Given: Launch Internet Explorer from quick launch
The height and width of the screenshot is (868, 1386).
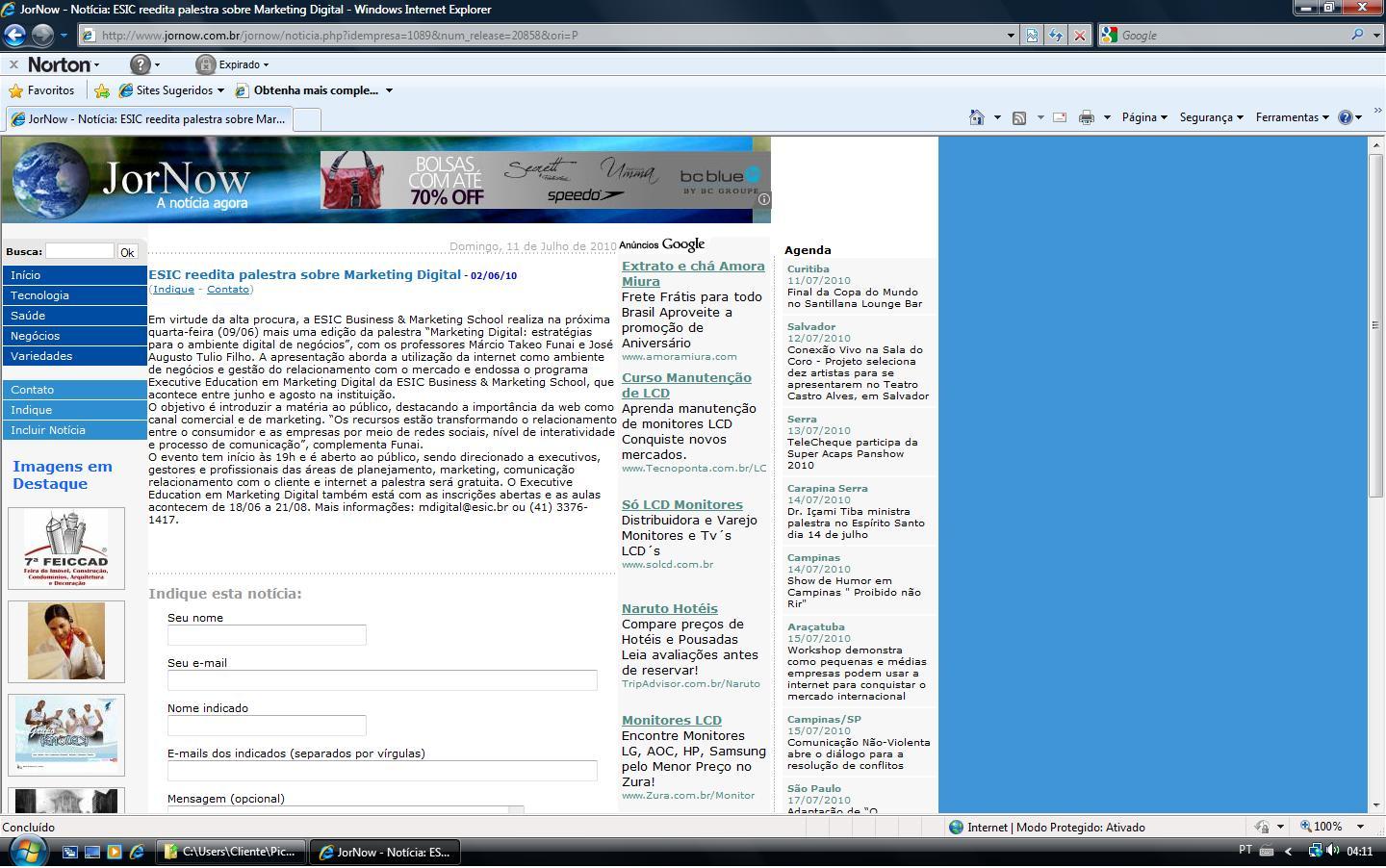Looking at the screenshot, I should pos(137,853).
